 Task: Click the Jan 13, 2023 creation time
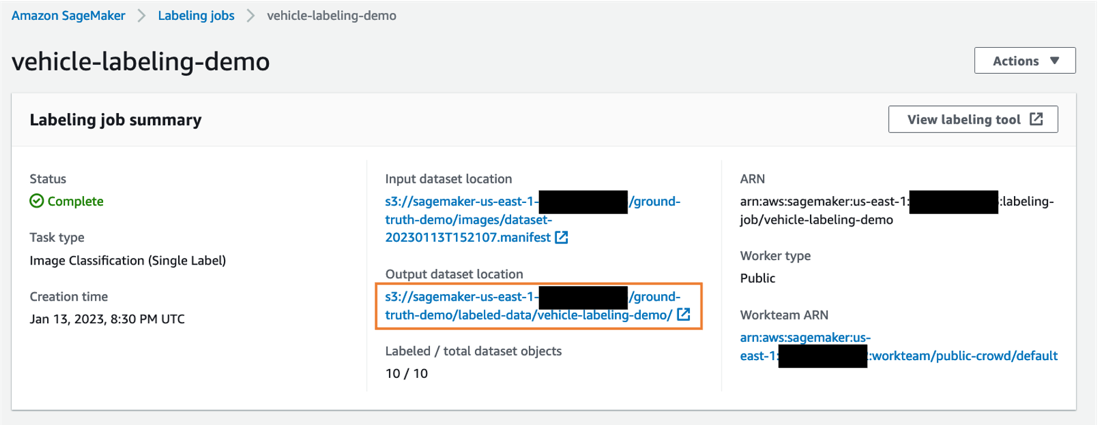coord(107,319)
